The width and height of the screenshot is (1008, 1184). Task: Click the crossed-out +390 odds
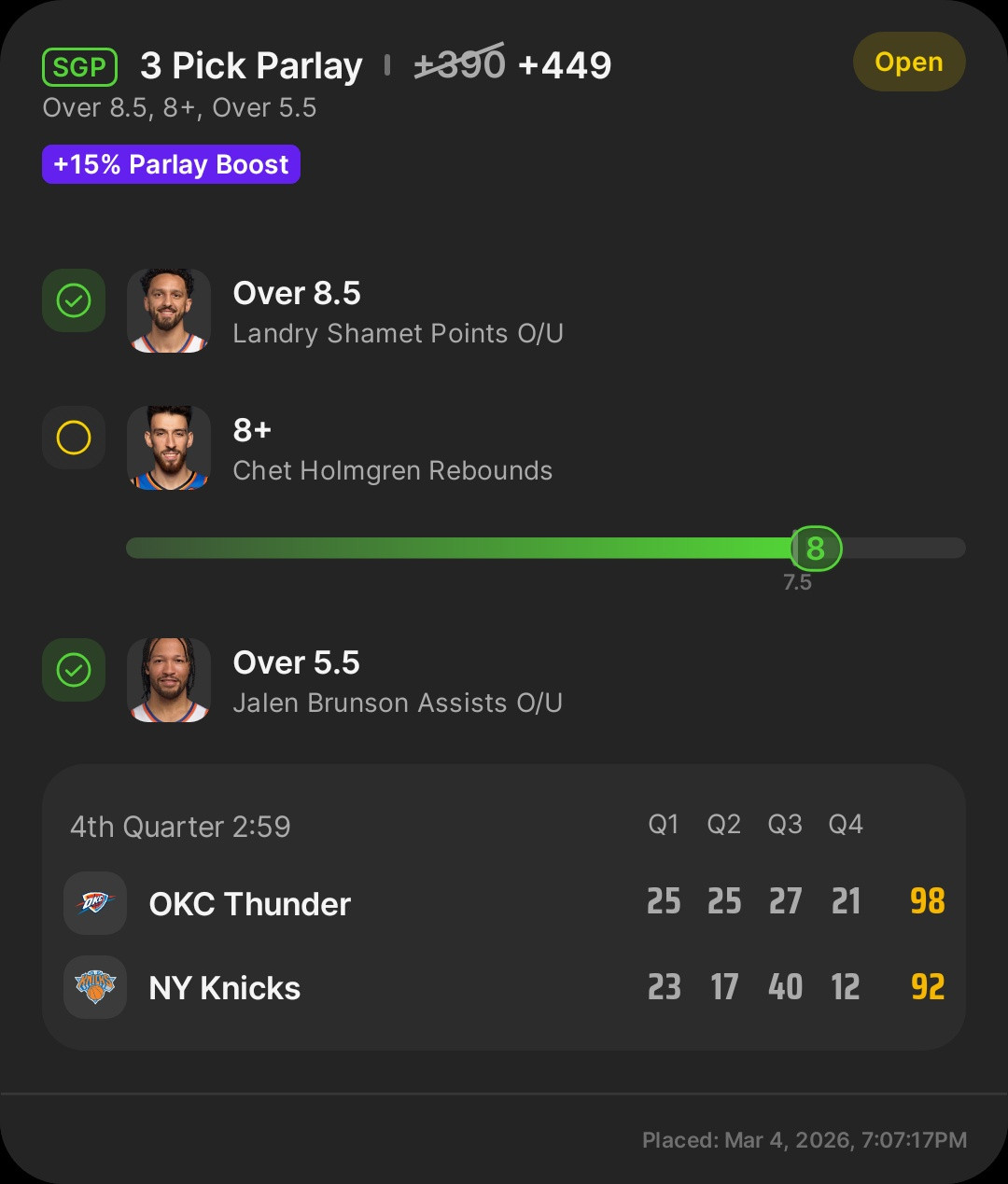point(459,64)
